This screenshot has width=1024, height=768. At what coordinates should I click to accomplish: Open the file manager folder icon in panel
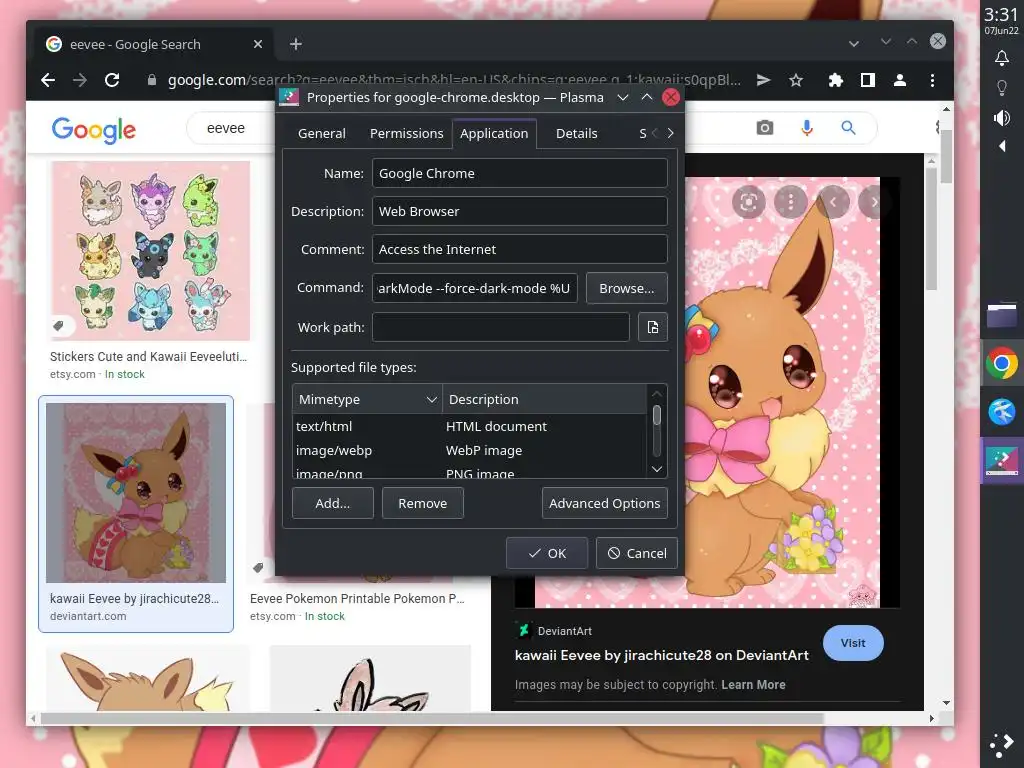coord(1002,315)
